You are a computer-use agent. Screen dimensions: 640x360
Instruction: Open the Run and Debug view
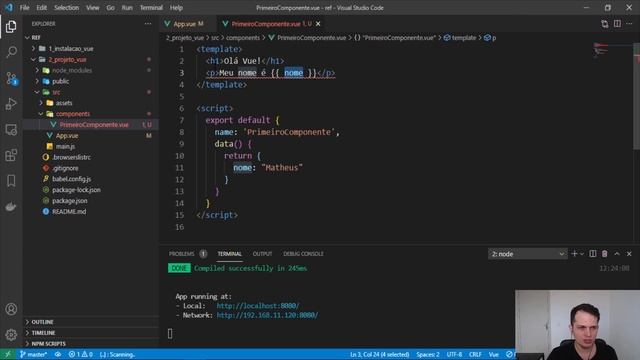click(x=11, y=104)
